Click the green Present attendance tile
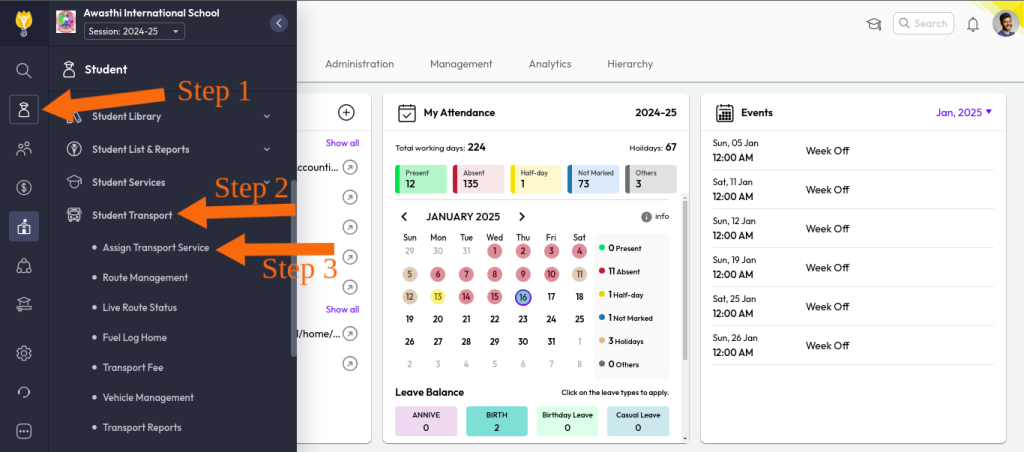 pyautogui.click(x=420, y=179)
